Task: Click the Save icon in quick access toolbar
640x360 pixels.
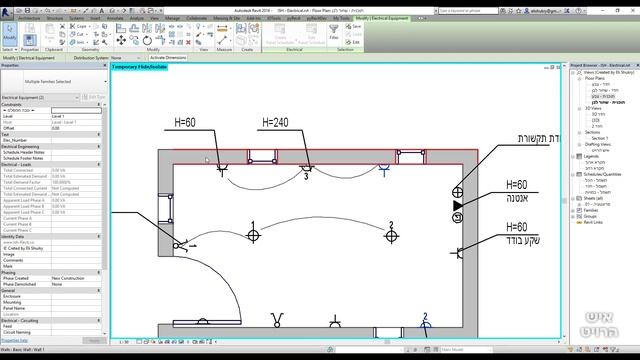Action: coord(27,11)
